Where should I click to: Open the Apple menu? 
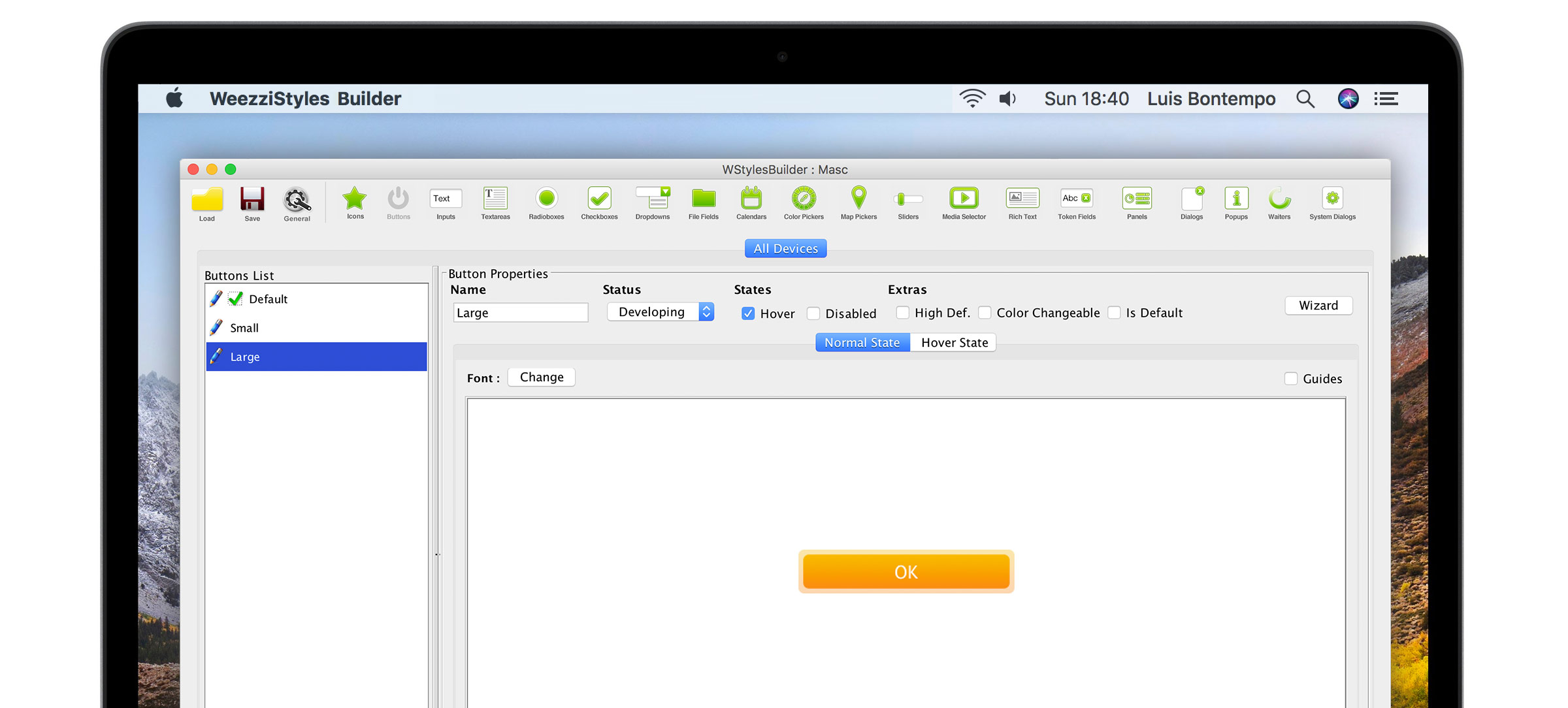(174, 99)
